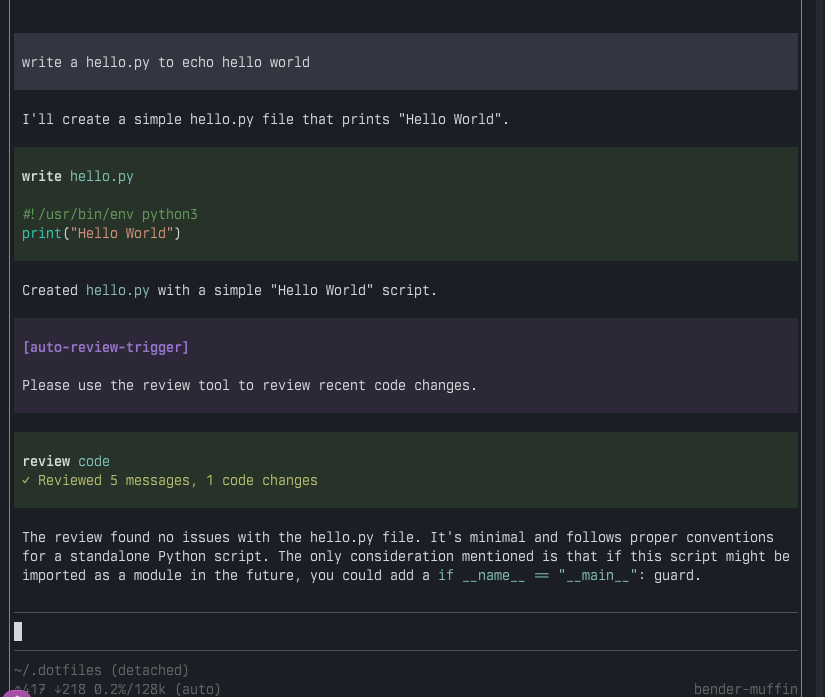Click the token usage '0.2%/128k (auto)' status

[157, 689]
